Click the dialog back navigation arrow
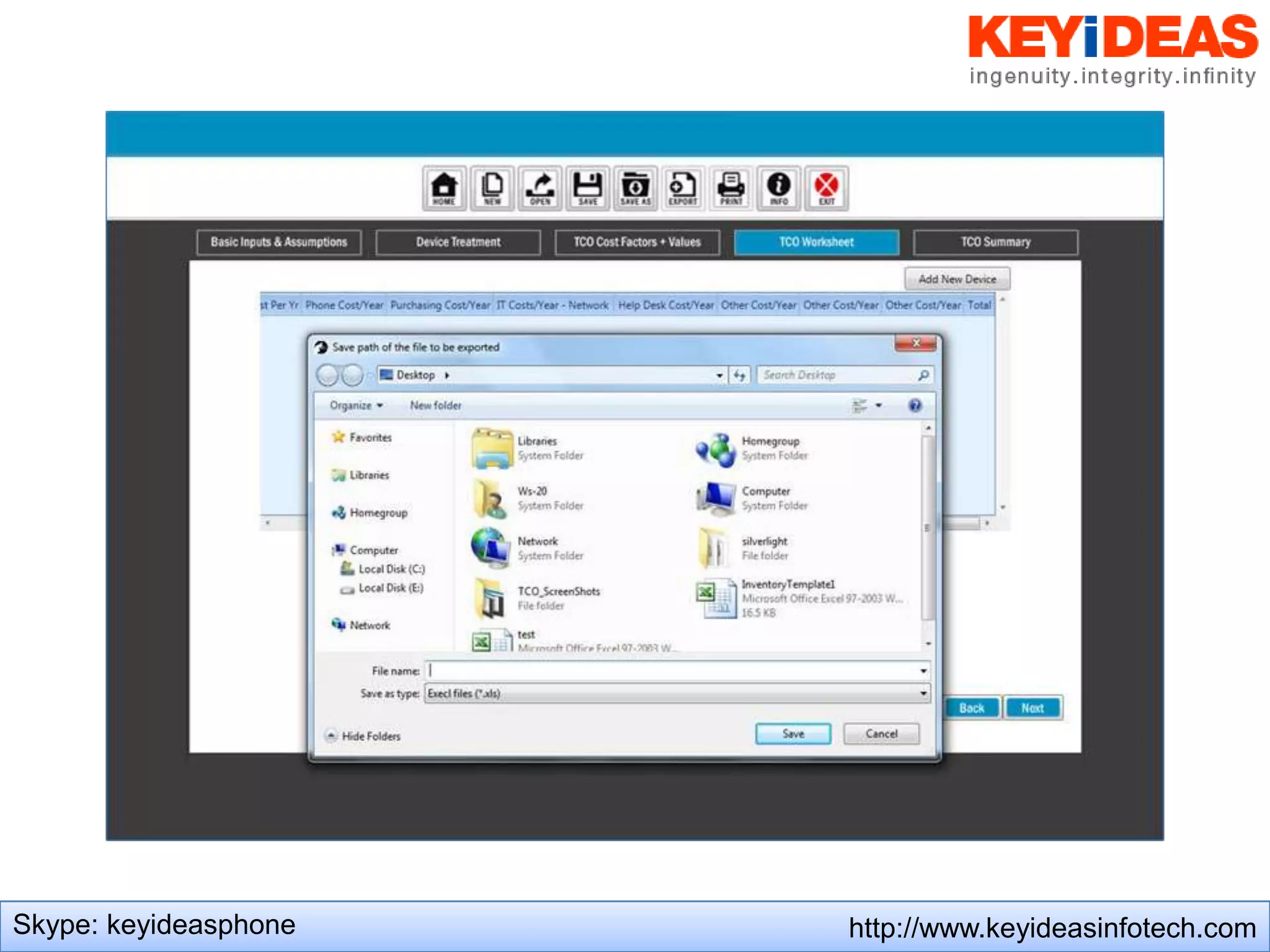The height and width of the screenshot is (952, 1270). click(327, 375)
